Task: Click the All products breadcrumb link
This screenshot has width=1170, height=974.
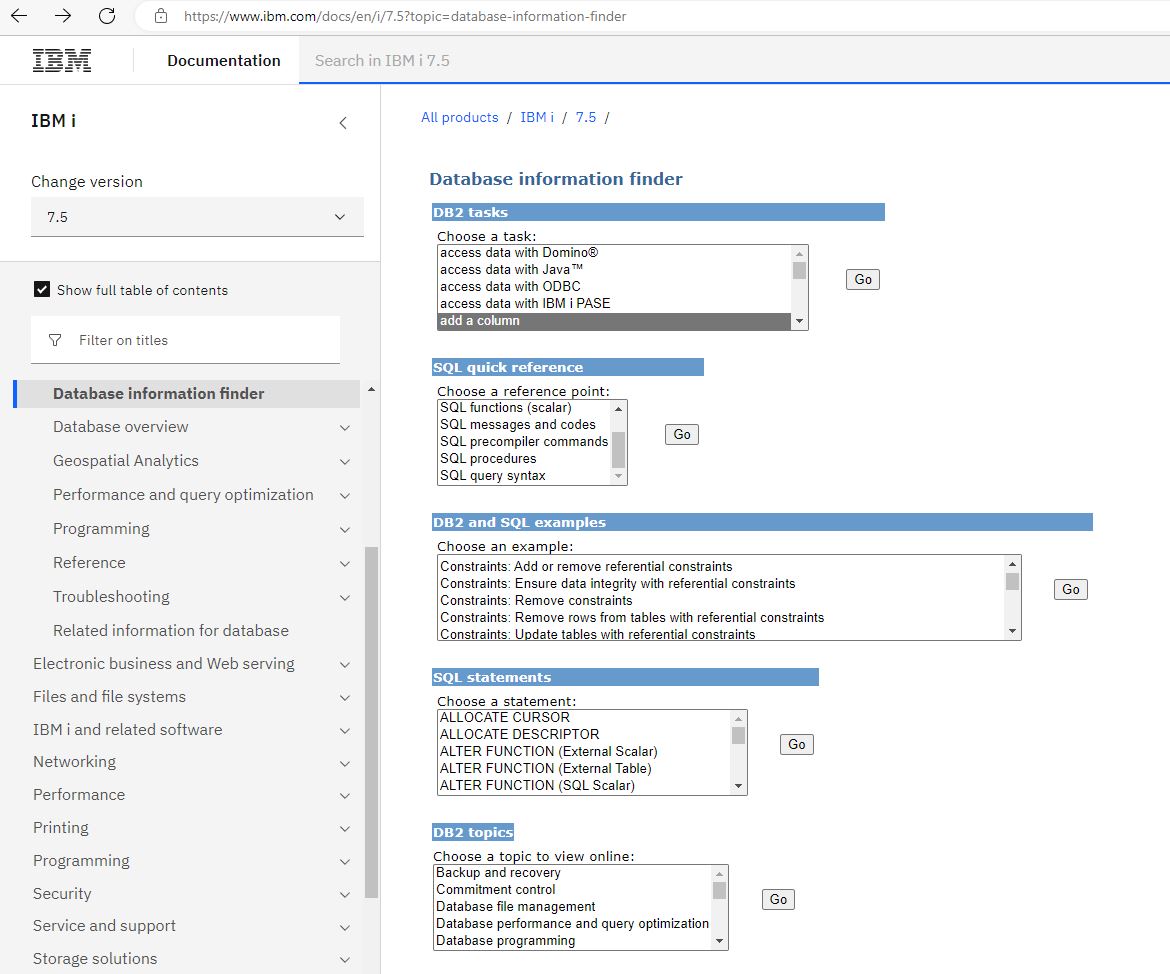Action: pyautogui.click(x=460, y=117)
